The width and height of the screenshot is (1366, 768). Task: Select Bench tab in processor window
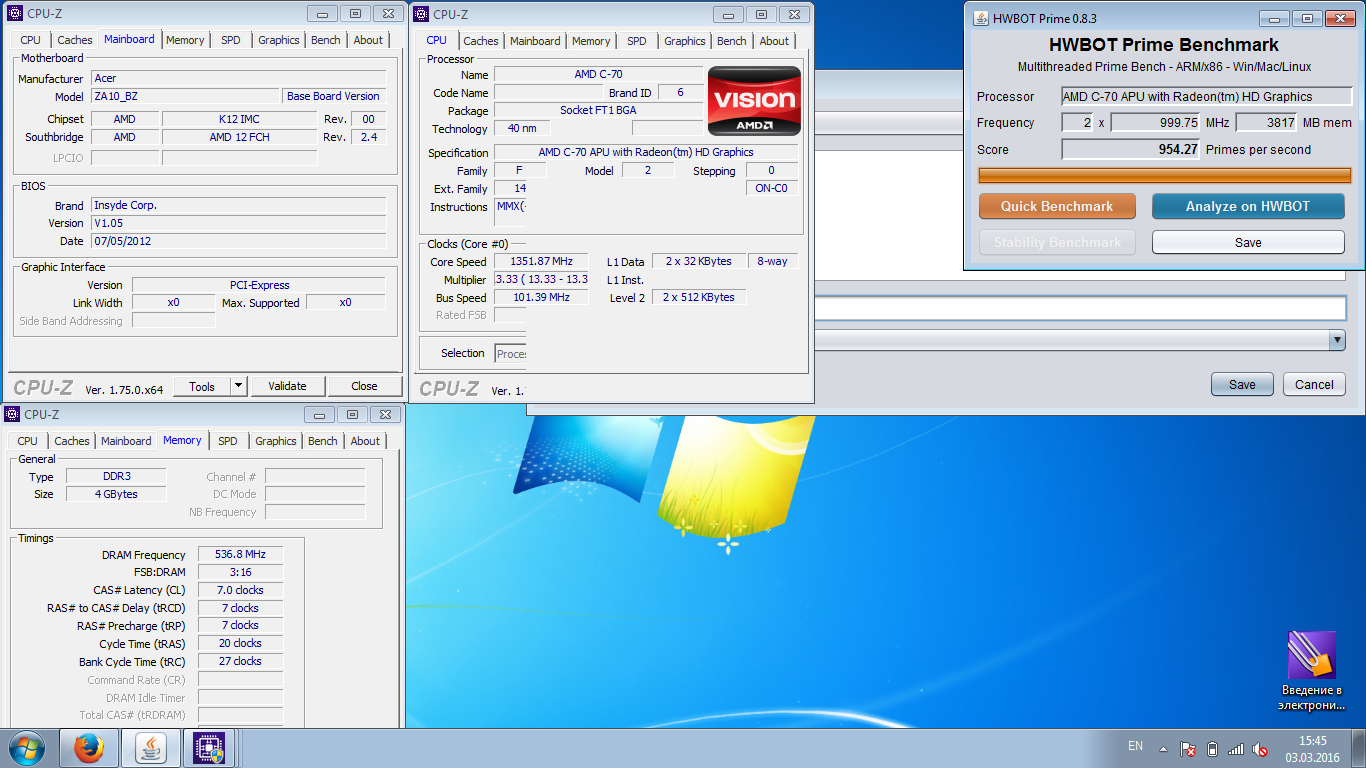coord(732,41)
